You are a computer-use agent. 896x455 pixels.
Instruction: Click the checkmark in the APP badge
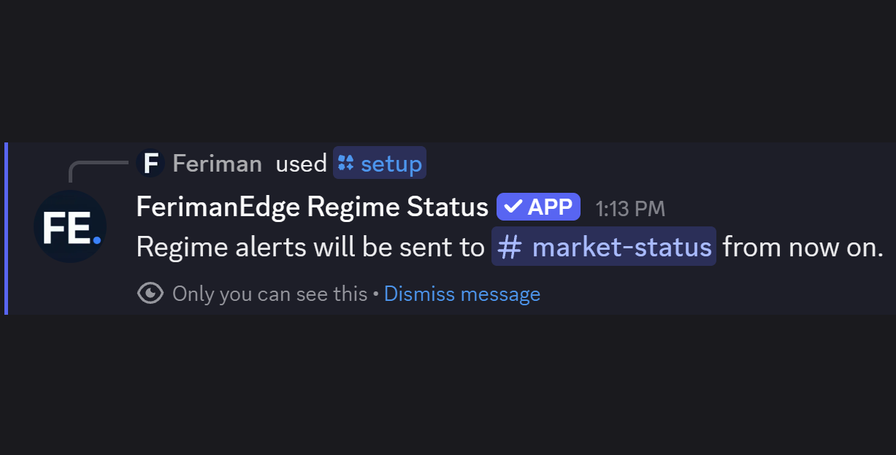pos(513,207)
